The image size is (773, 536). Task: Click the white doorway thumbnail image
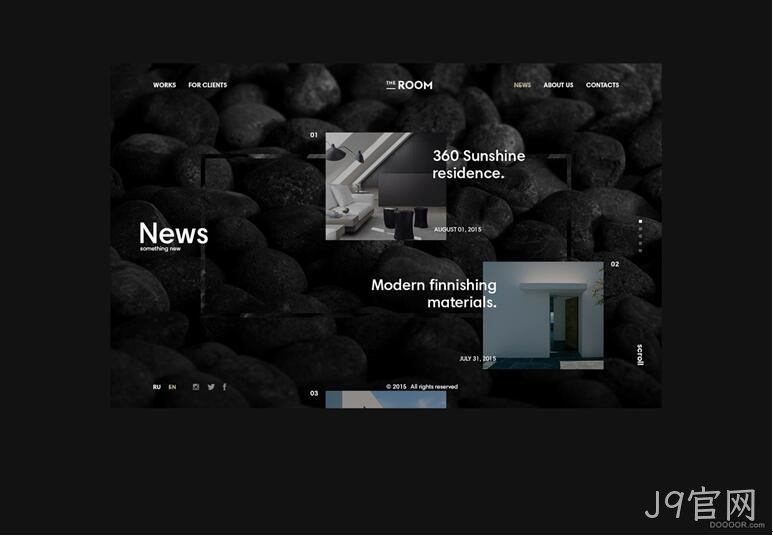click(543, 315)
